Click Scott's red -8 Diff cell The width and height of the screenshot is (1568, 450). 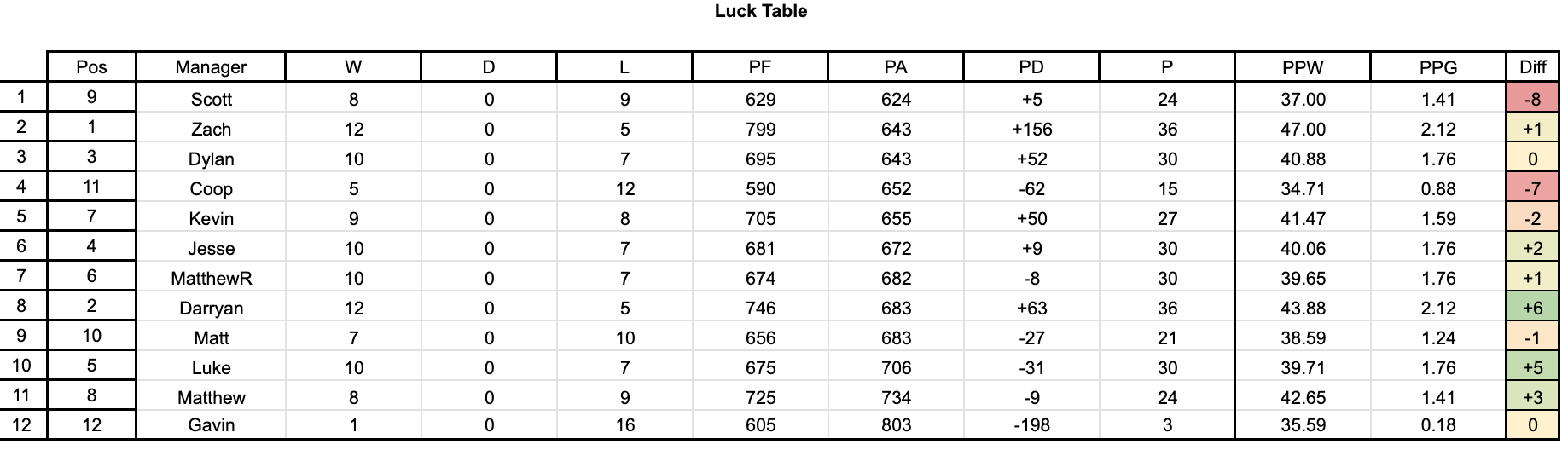[x=1532, y=99]
